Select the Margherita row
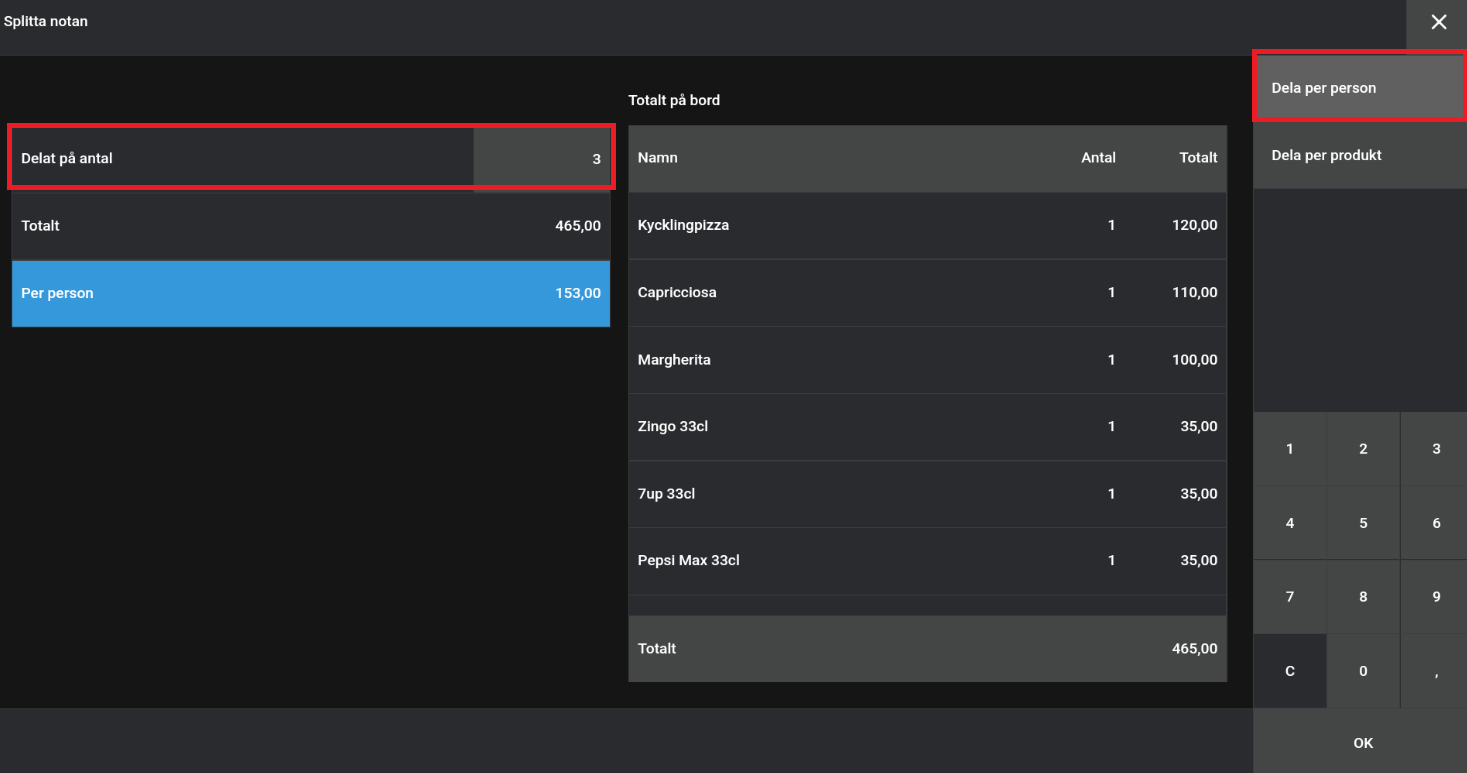This screenshot has height=773, width=1467. 926,360
